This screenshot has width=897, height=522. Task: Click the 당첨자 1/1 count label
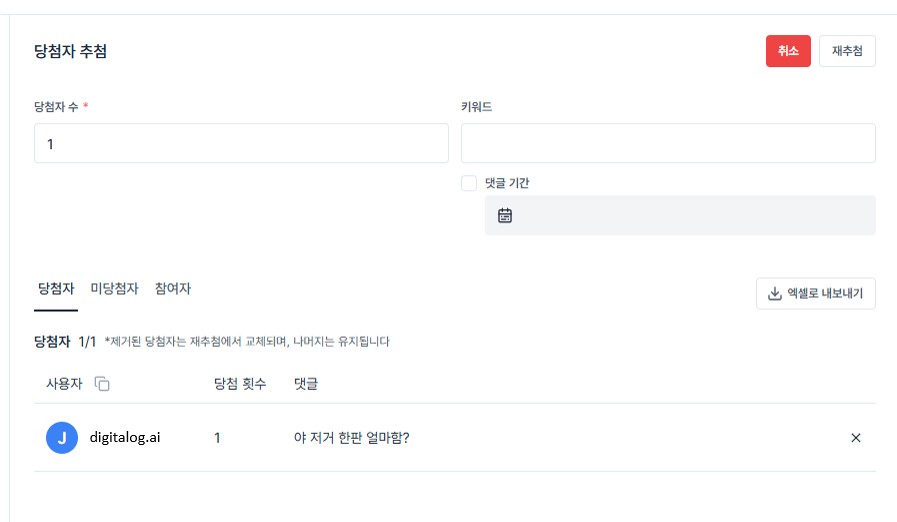click(x=65, y=341)
